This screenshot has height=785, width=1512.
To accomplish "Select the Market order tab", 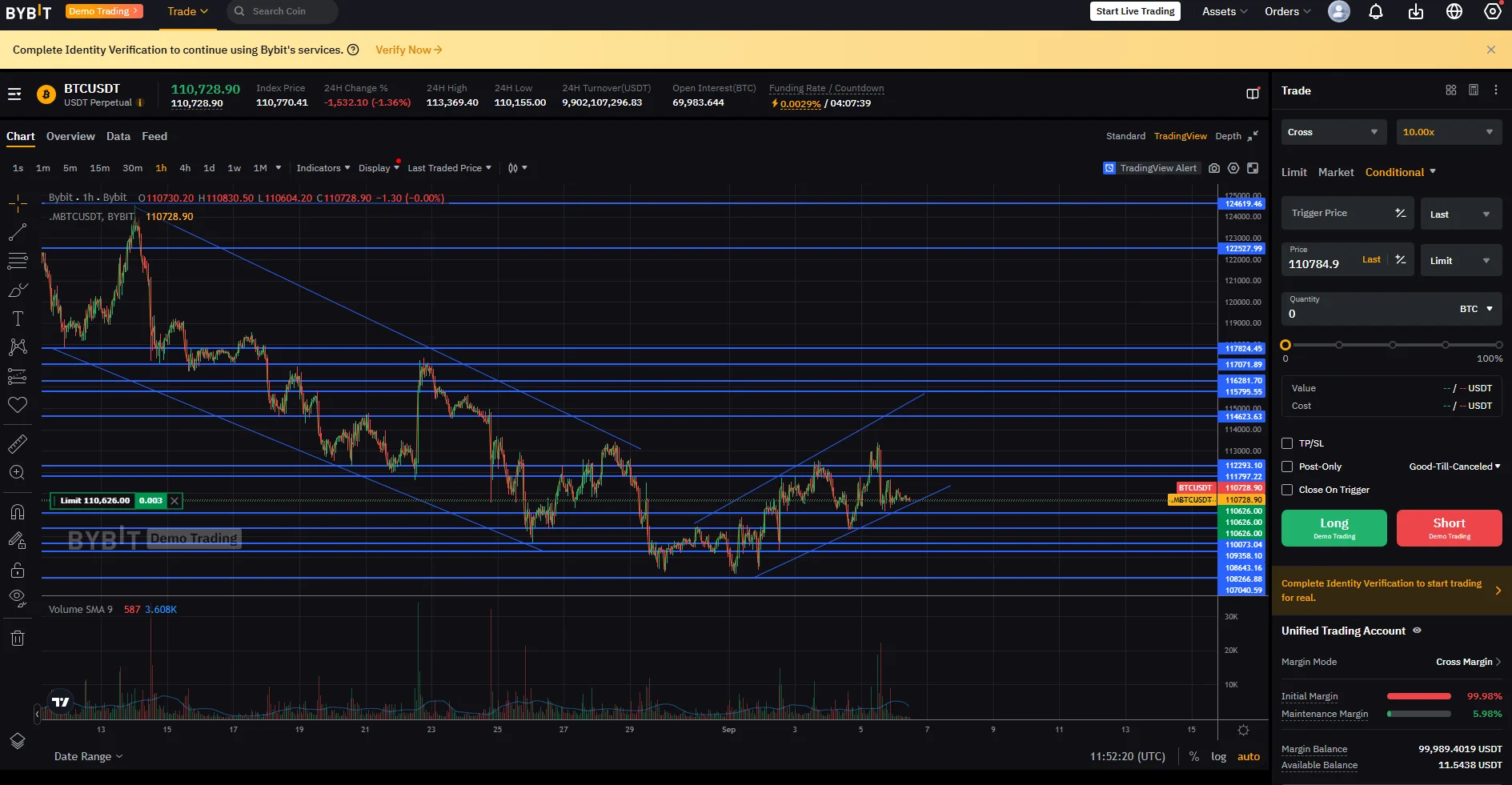I will point(1336,172).
